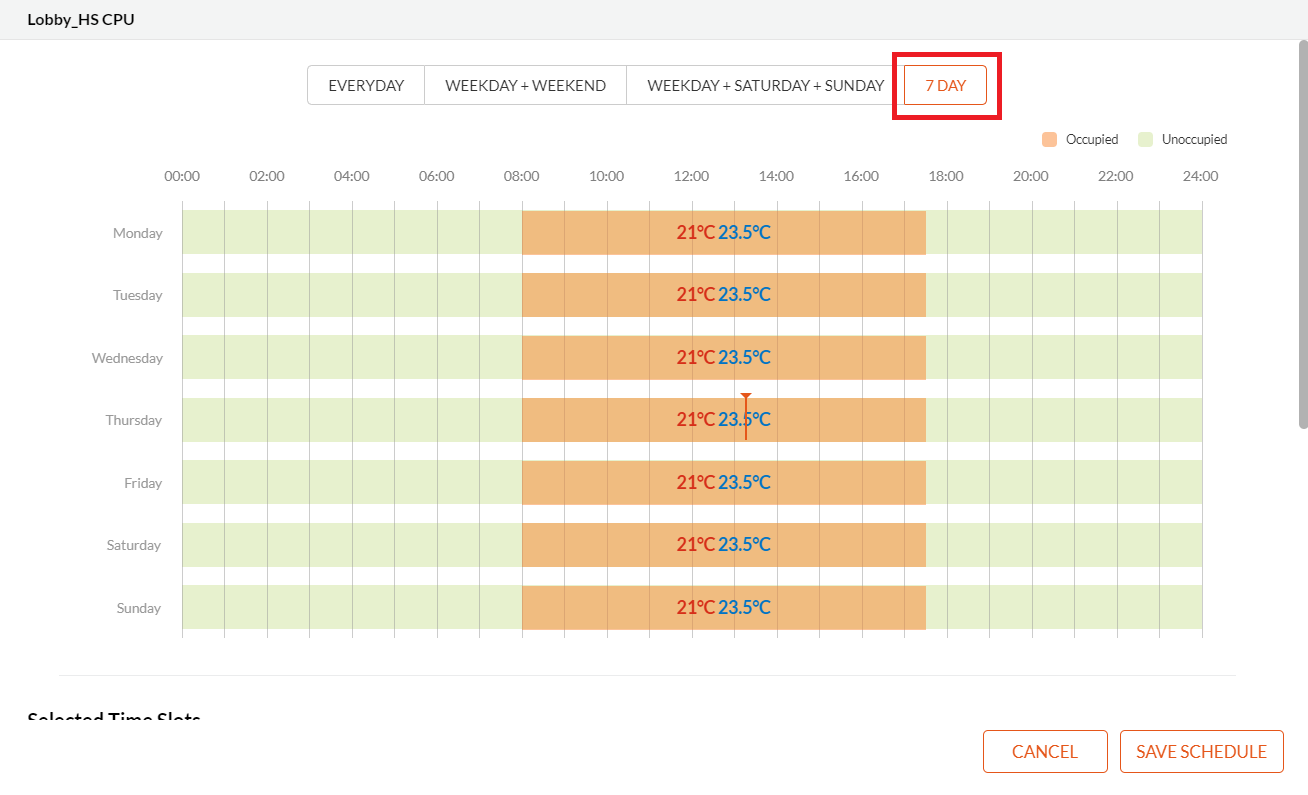Choose the 7 DAY schedule tab
This screenshot has width=1308, height=795.
coord(946,85)
